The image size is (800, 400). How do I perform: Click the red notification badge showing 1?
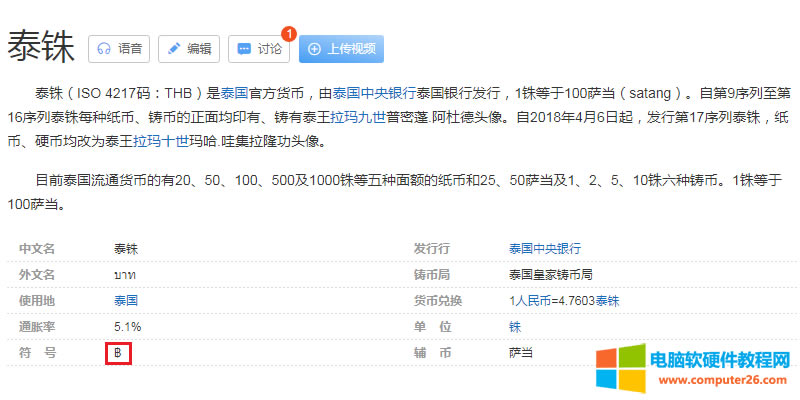tap(290, 35)
